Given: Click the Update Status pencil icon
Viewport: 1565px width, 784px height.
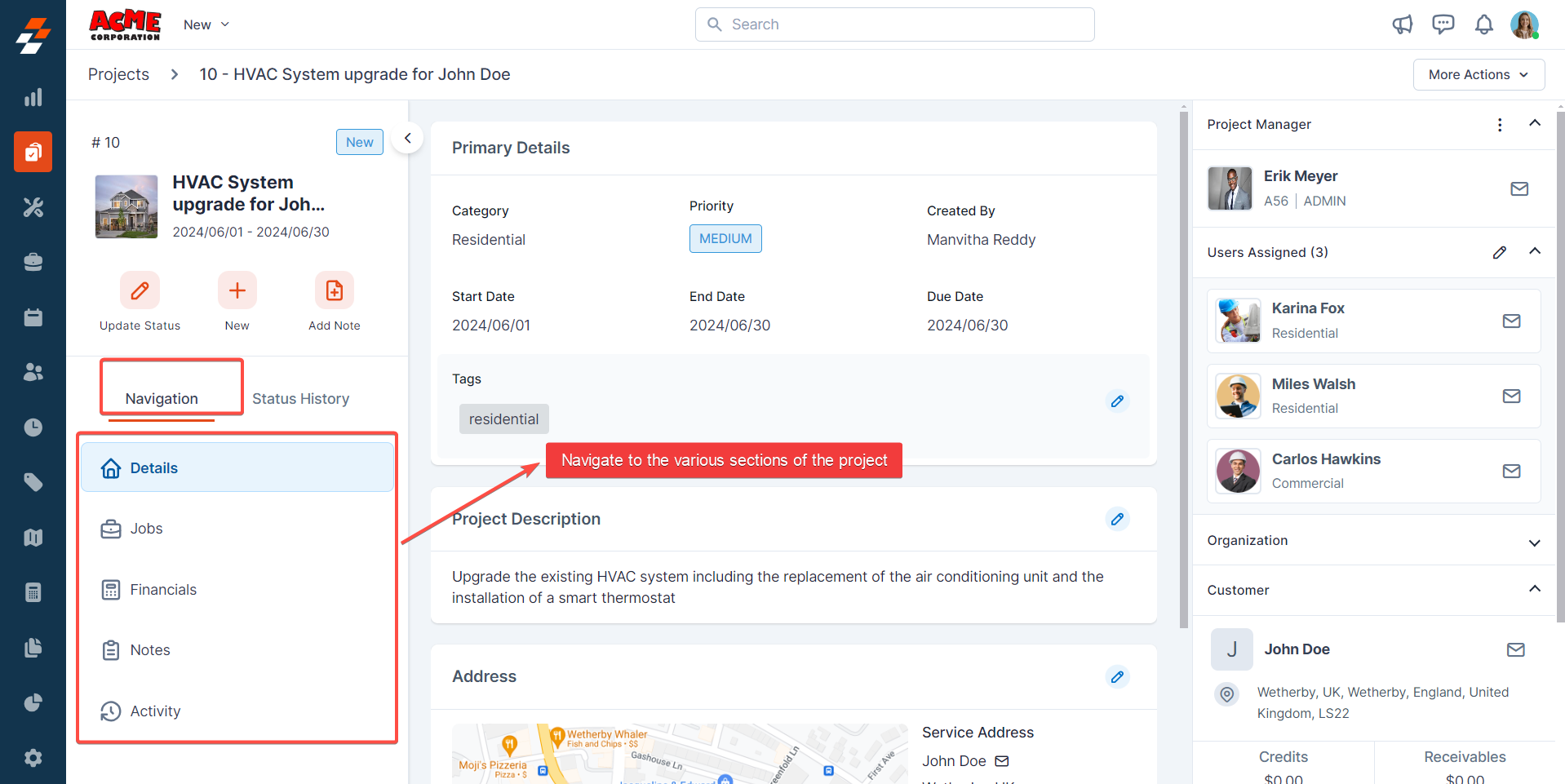Looking at the screenshot, I should pyautogui.click(x=140, y=290).
